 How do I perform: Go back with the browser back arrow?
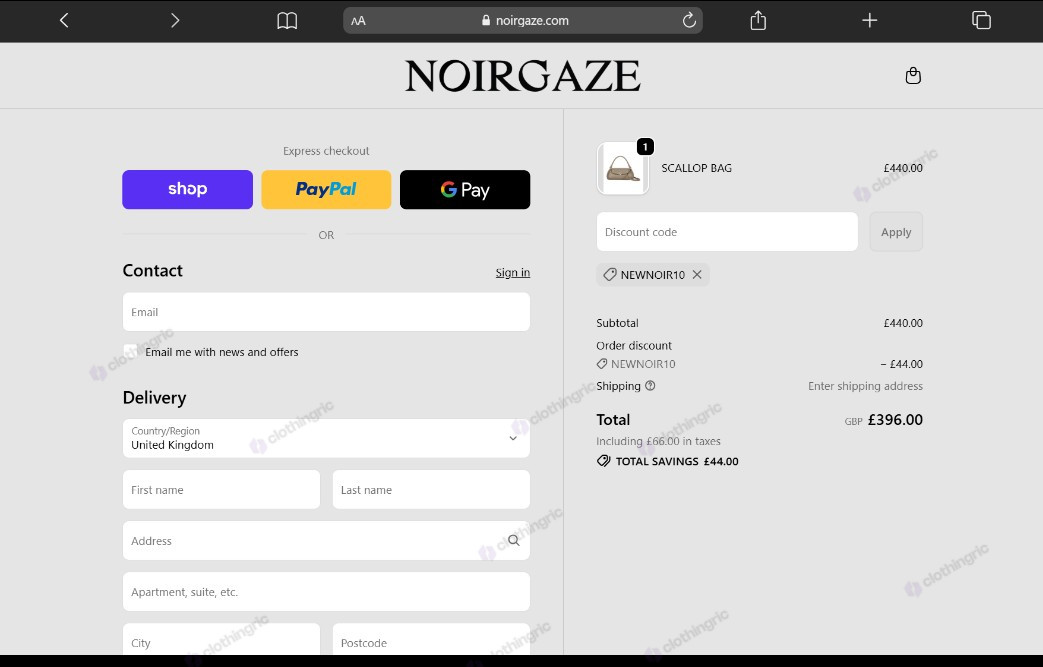pos(64,21)
